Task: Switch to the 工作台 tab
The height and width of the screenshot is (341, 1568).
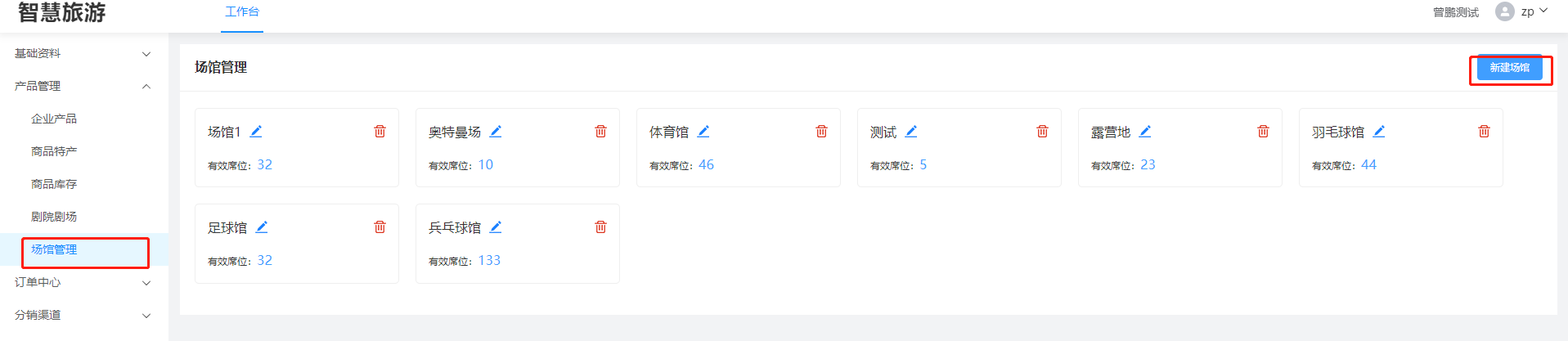Action: point(242,12)
